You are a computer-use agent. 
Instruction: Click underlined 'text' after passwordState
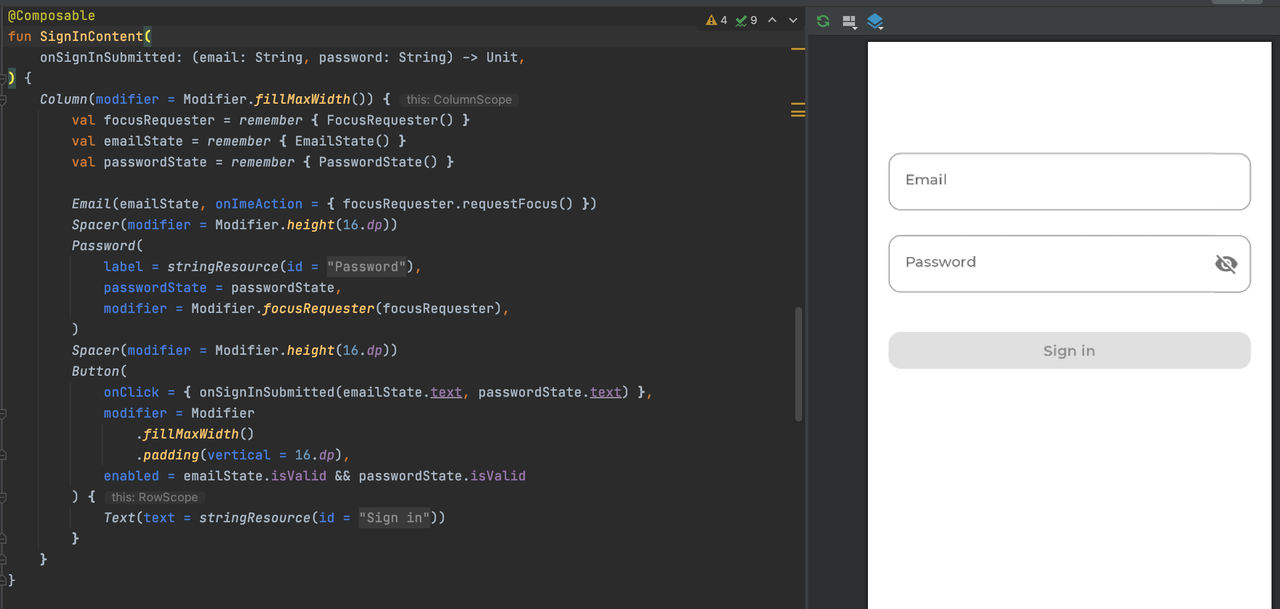click(606, 392)
